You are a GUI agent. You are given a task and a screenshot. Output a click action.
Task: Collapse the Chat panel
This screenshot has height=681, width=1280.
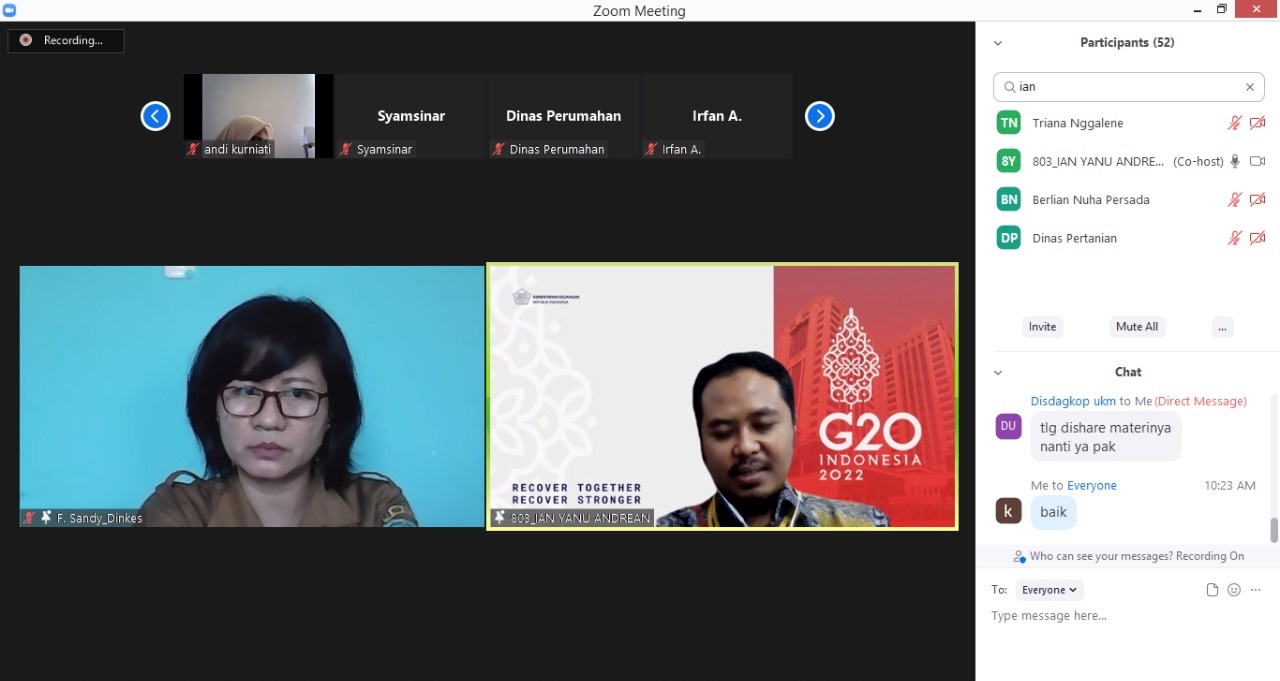click(997, 372)
